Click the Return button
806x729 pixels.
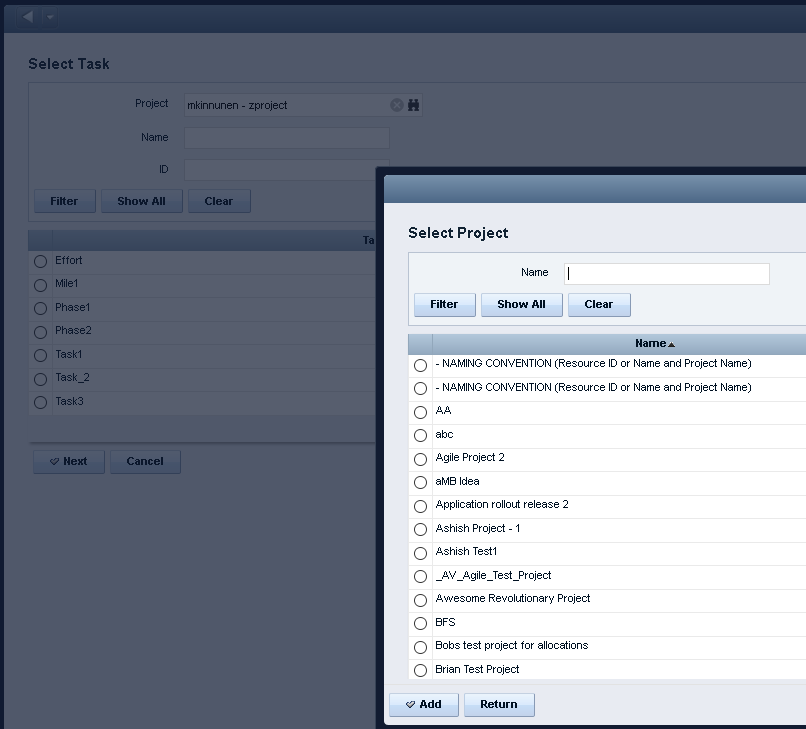click(499, 704)
